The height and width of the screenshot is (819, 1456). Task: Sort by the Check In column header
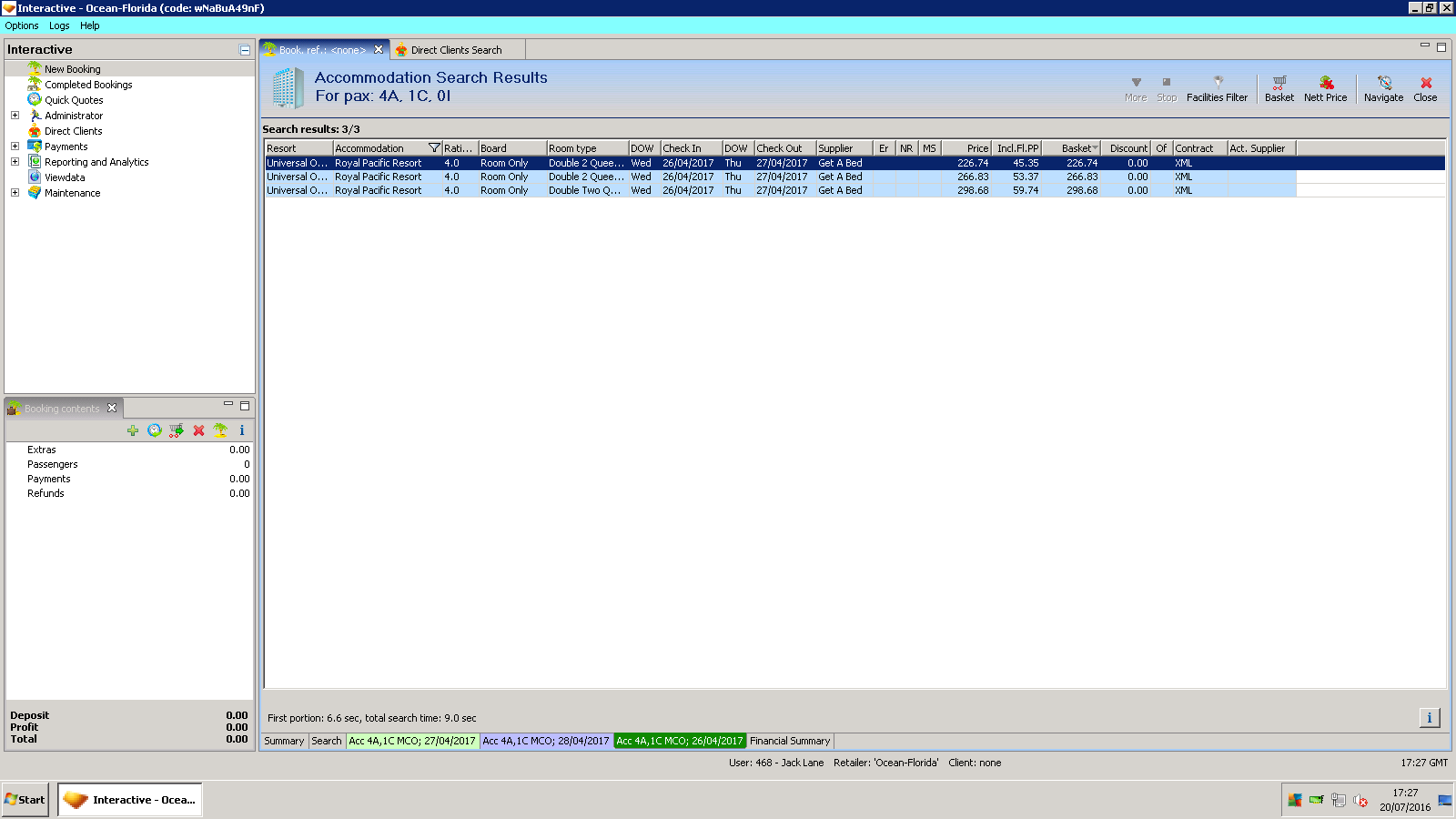(x=691, y=148)
